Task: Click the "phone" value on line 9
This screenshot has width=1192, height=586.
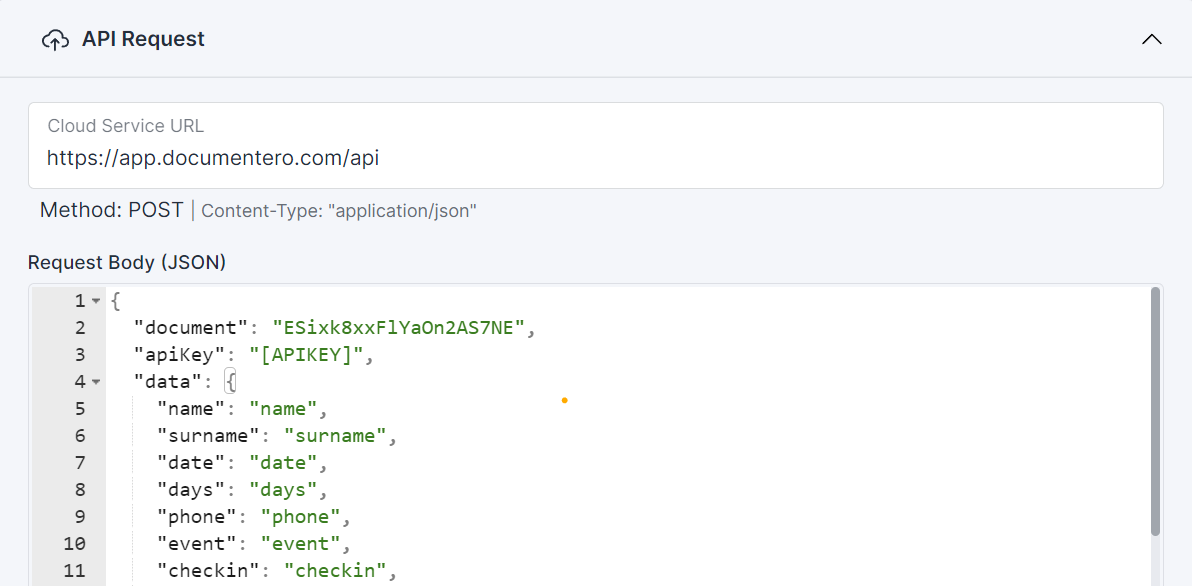Action: pos(300,517)
